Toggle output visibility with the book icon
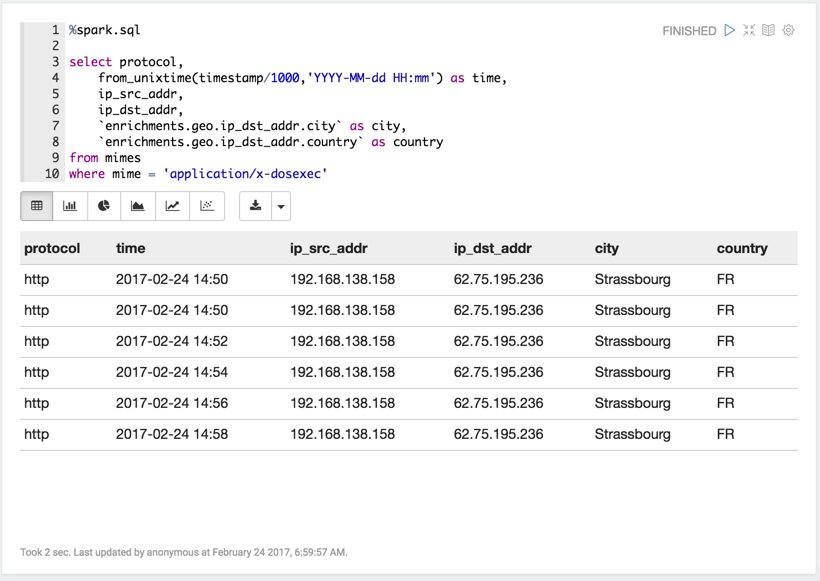Screen dimensions: 820x581 (768, 30)
